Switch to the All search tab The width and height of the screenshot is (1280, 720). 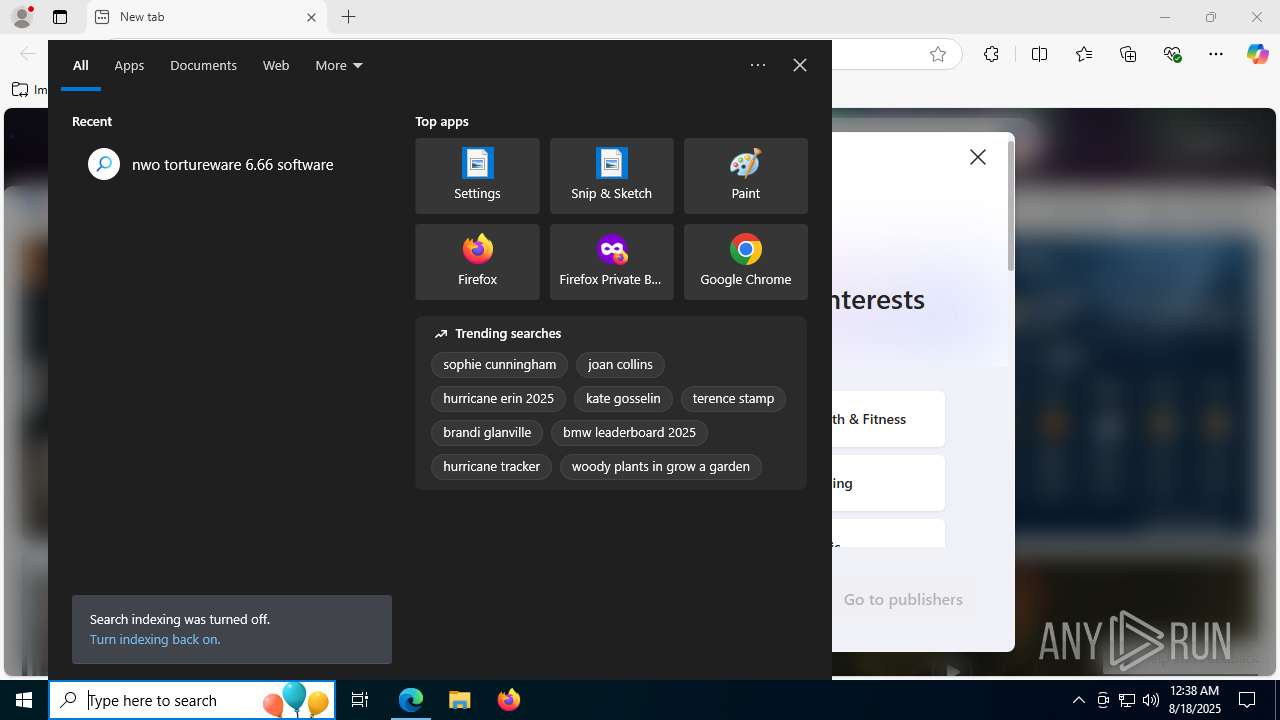click(81, 65)
